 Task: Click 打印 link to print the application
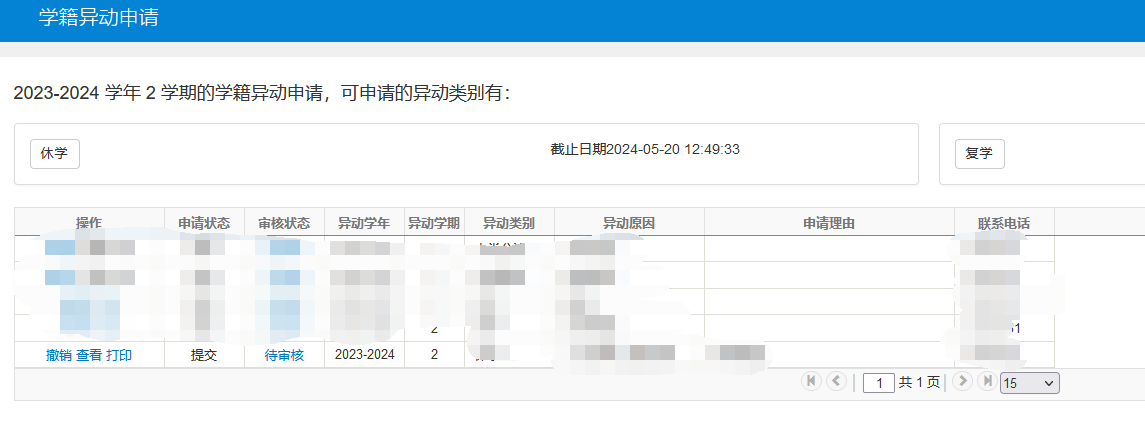pyautogui.click(x=119, y=355)
